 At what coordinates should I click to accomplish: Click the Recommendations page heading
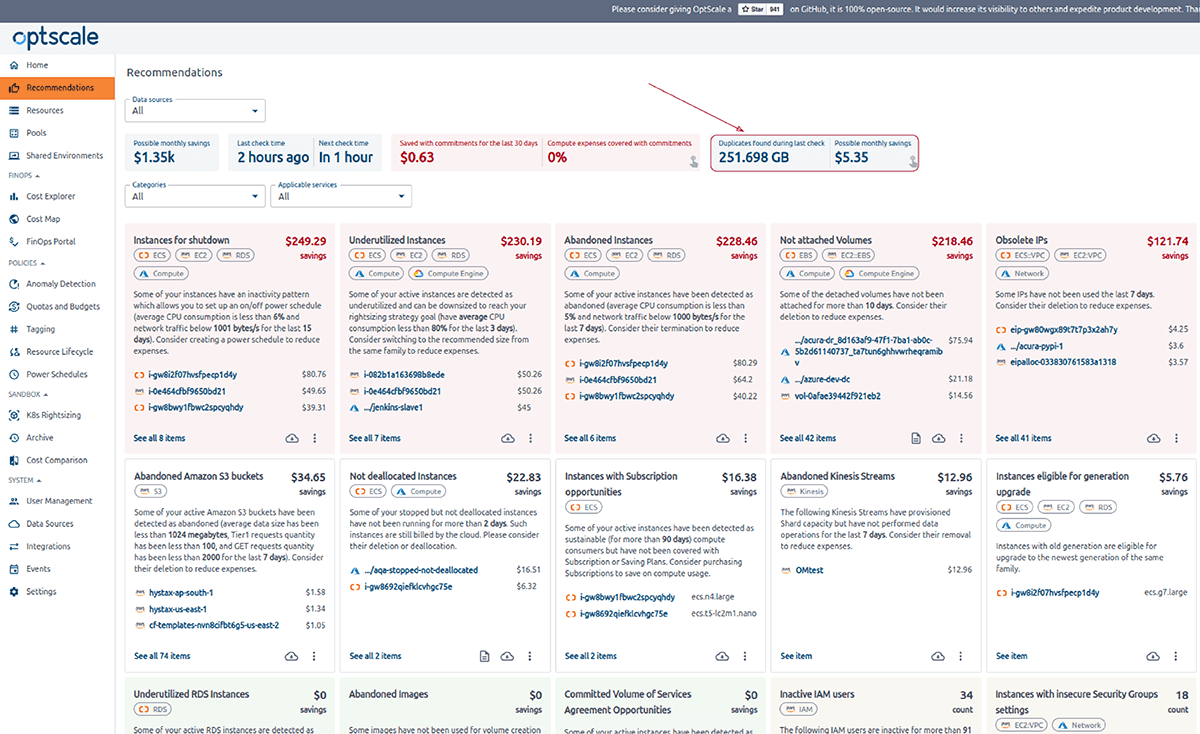(175, 72)
